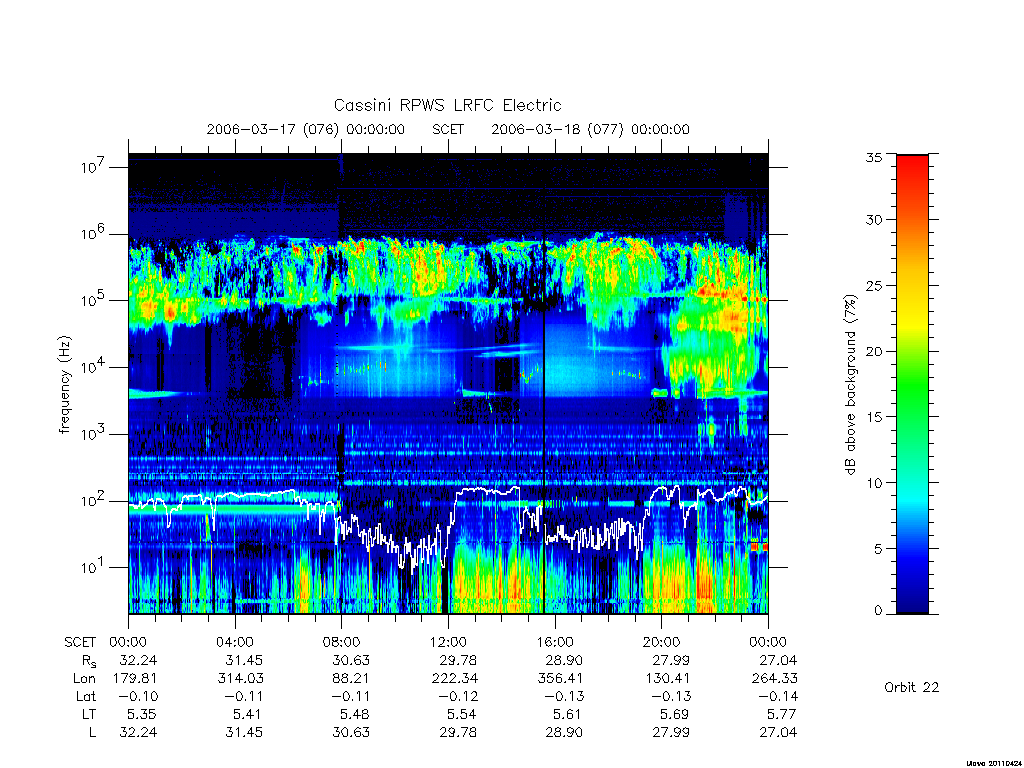Image resolution: width=1024 pixels, height=768 pixels.
Task: Click the "Orbit 22" label
Action: 911,687
